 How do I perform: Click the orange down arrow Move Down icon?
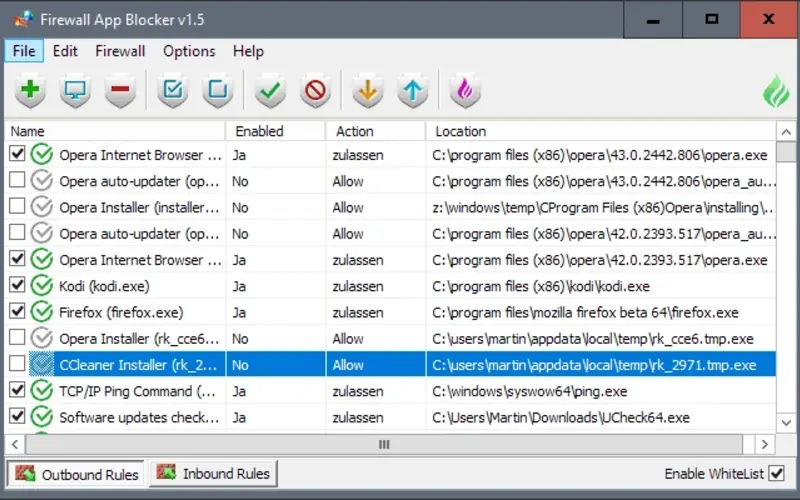[x=368, y=90]
